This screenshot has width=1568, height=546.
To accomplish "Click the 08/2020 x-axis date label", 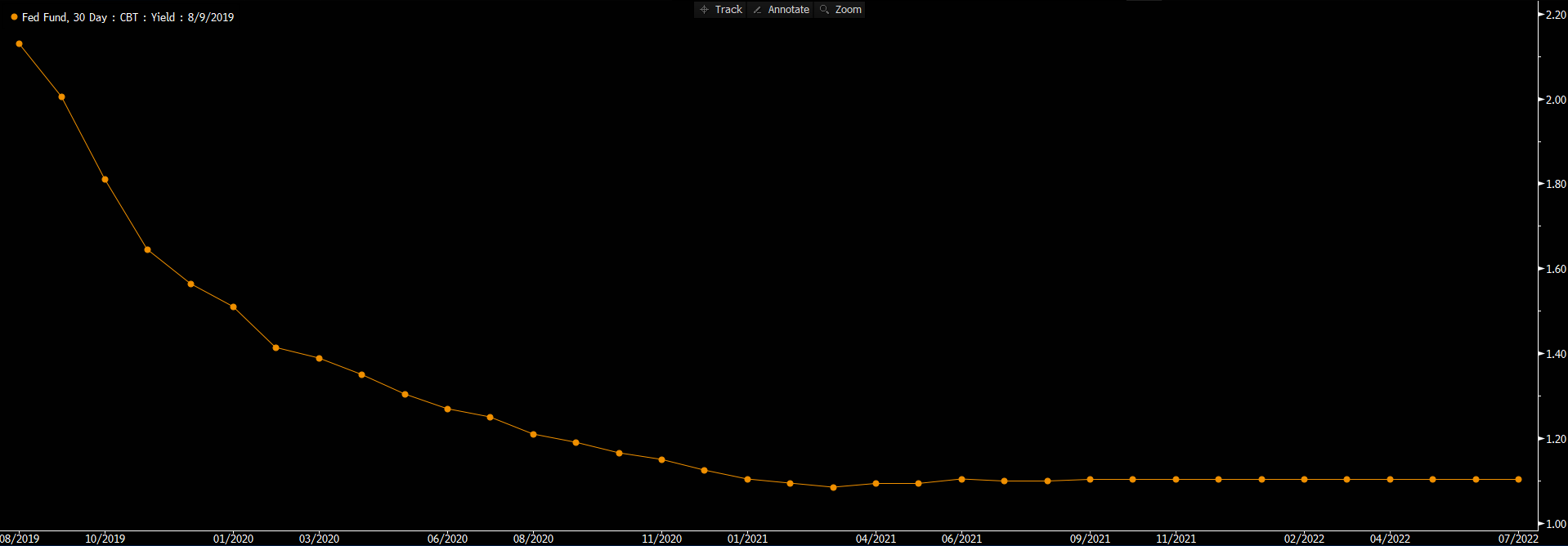I will (x=533, y=539).
